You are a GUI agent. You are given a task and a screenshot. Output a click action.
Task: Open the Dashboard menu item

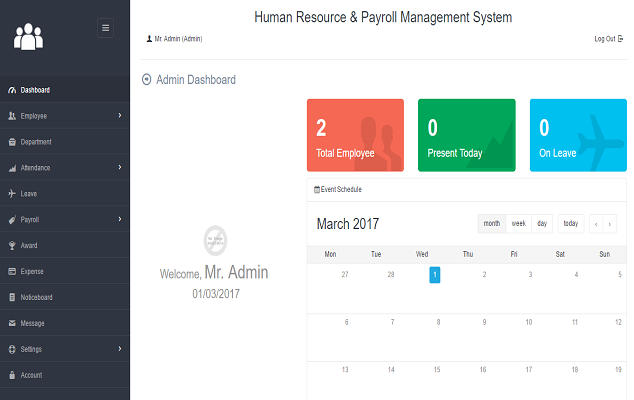pos(65,90)
